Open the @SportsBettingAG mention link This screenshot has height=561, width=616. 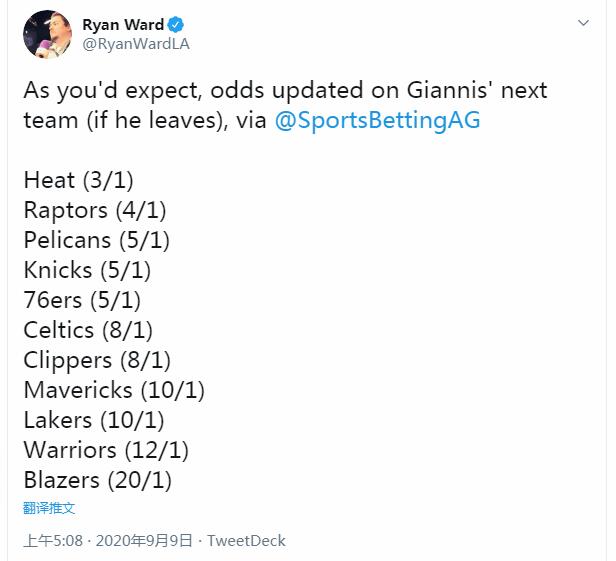[377, 120]
